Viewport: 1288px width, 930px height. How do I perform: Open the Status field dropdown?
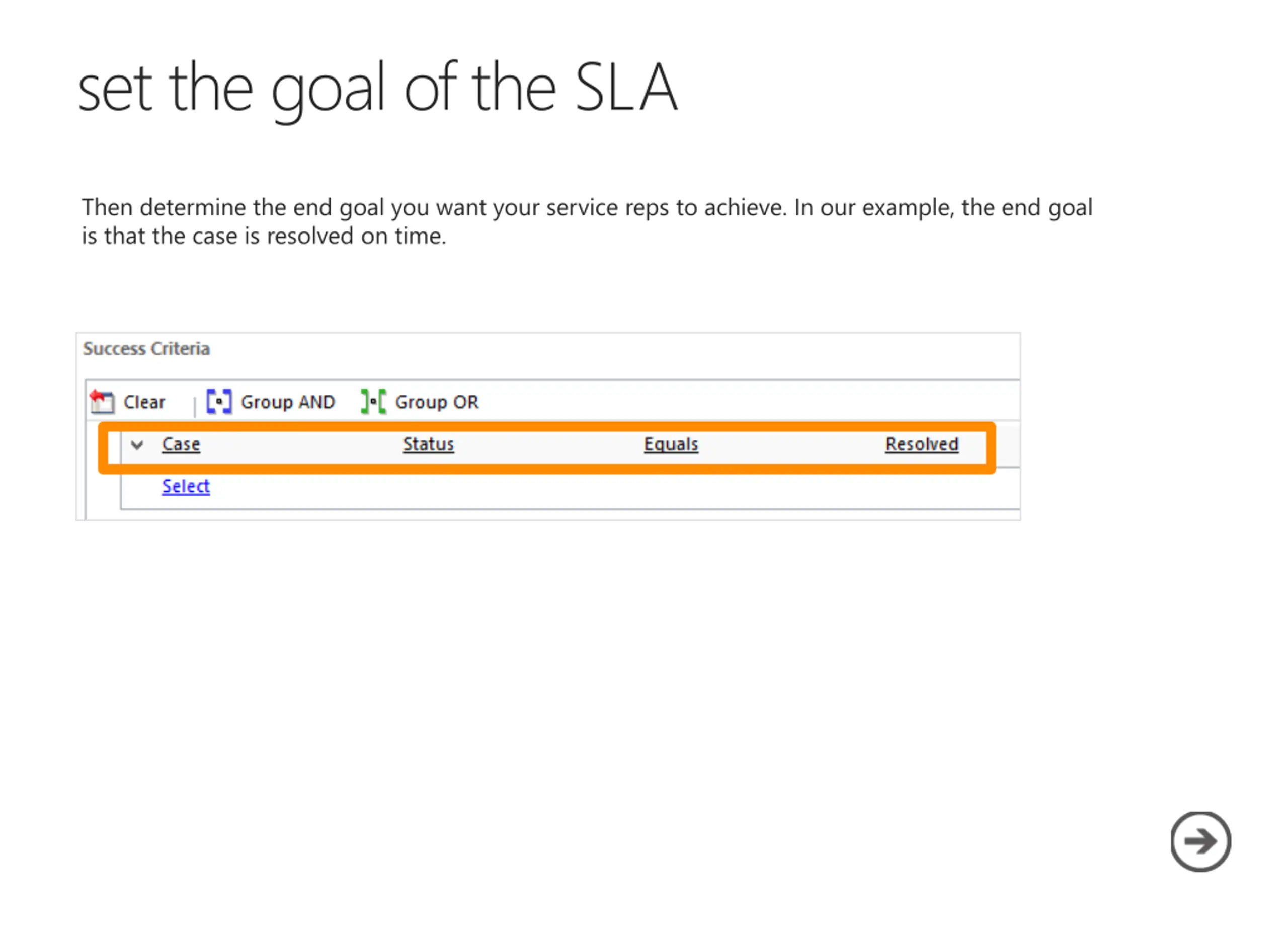[428, 444]
